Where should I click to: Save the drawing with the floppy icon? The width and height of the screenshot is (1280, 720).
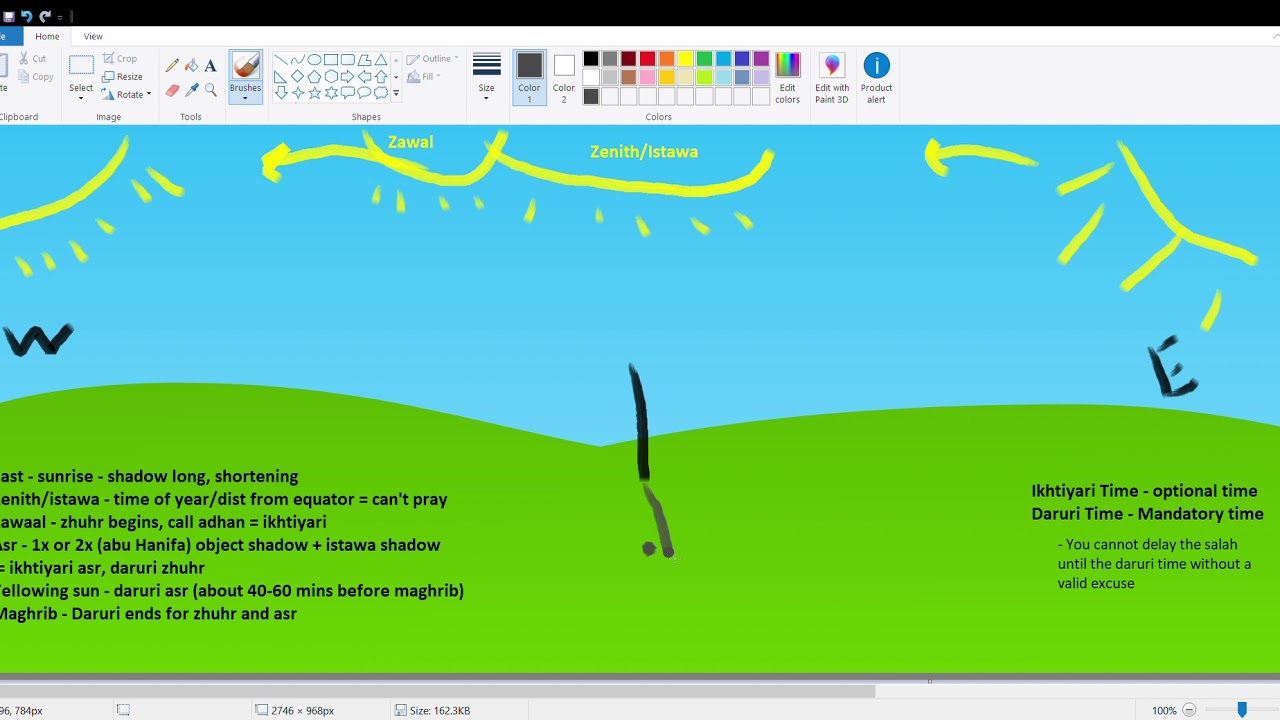click(x=9, y=16)
